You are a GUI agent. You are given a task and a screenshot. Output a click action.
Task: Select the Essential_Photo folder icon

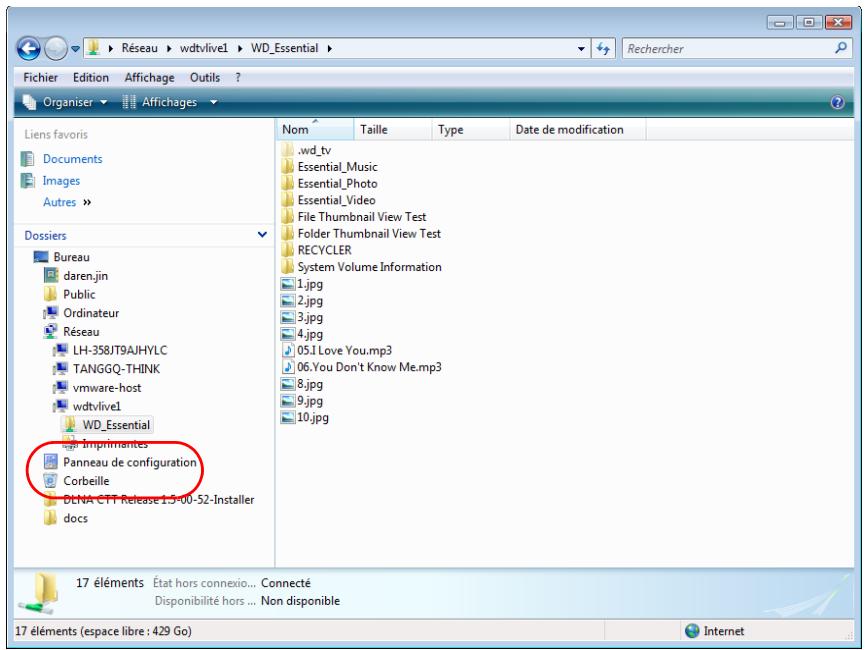click(x=287, y=183)
